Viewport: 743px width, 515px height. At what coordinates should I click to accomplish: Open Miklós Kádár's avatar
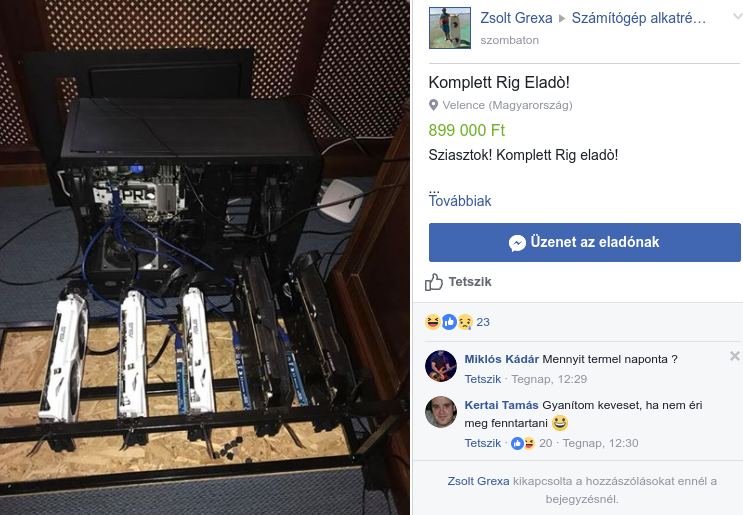tap(441, 366)
